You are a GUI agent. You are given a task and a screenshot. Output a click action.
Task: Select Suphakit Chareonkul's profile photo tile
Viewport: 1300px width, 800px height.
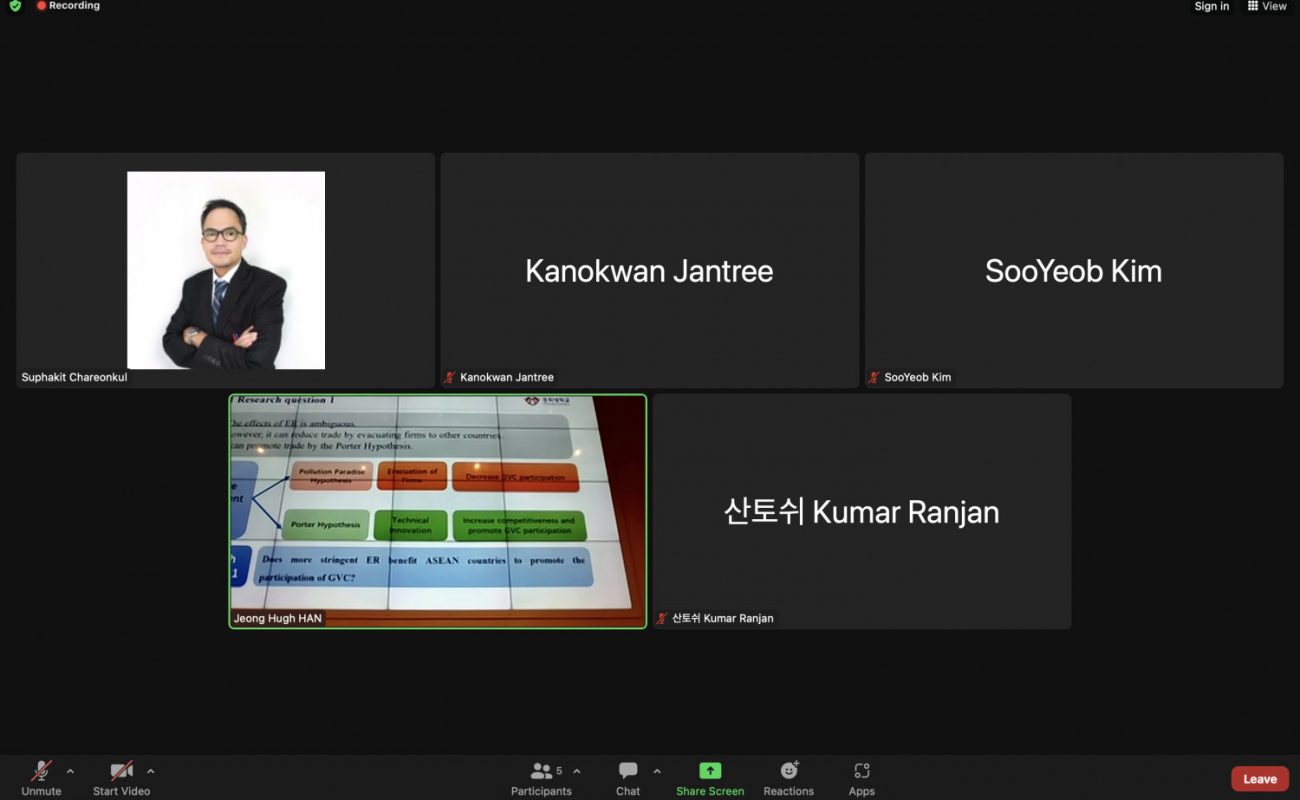pos(226,270)
